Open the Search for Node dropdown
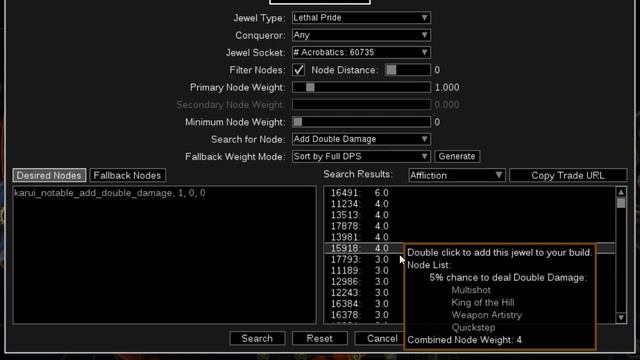This screenshot has width=640, height=360. coord(361,139)
